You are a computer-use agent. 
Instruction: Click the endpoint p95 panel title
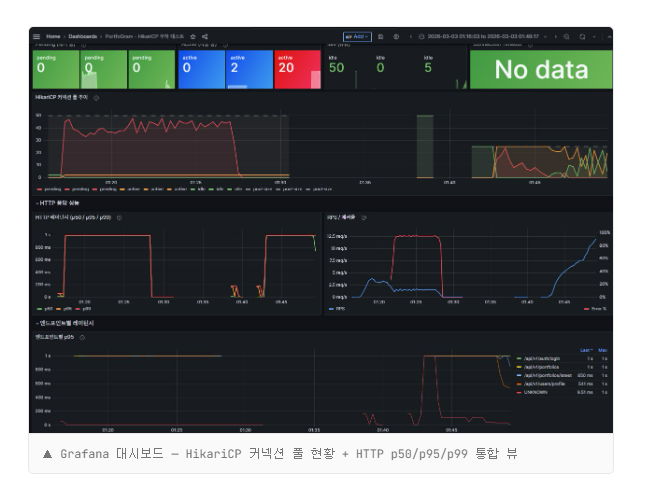click(x=55, y=337)
